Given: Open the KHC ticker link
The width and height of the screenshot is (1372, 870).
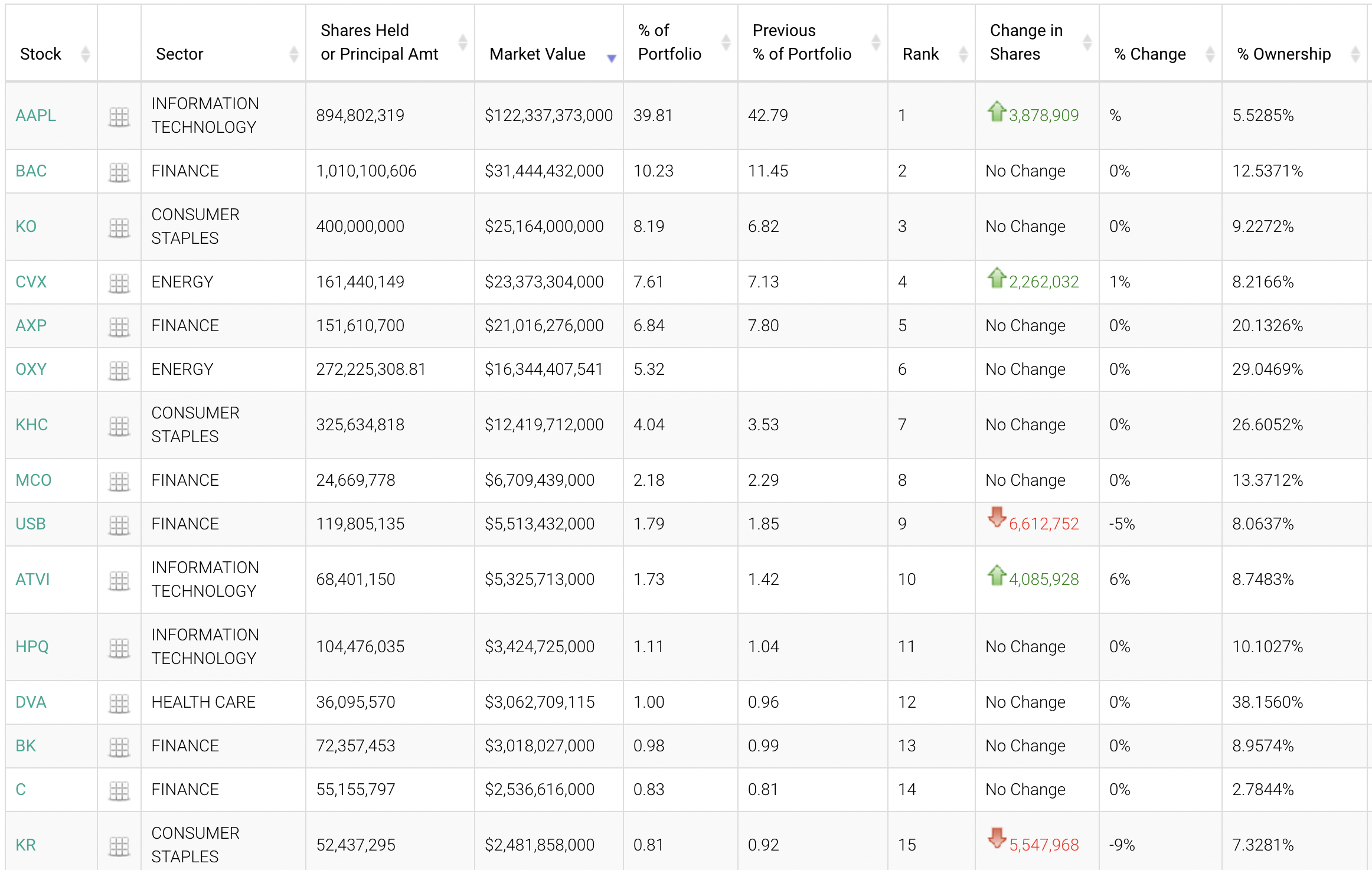Looking at the screenshot, I should [31, 424].
